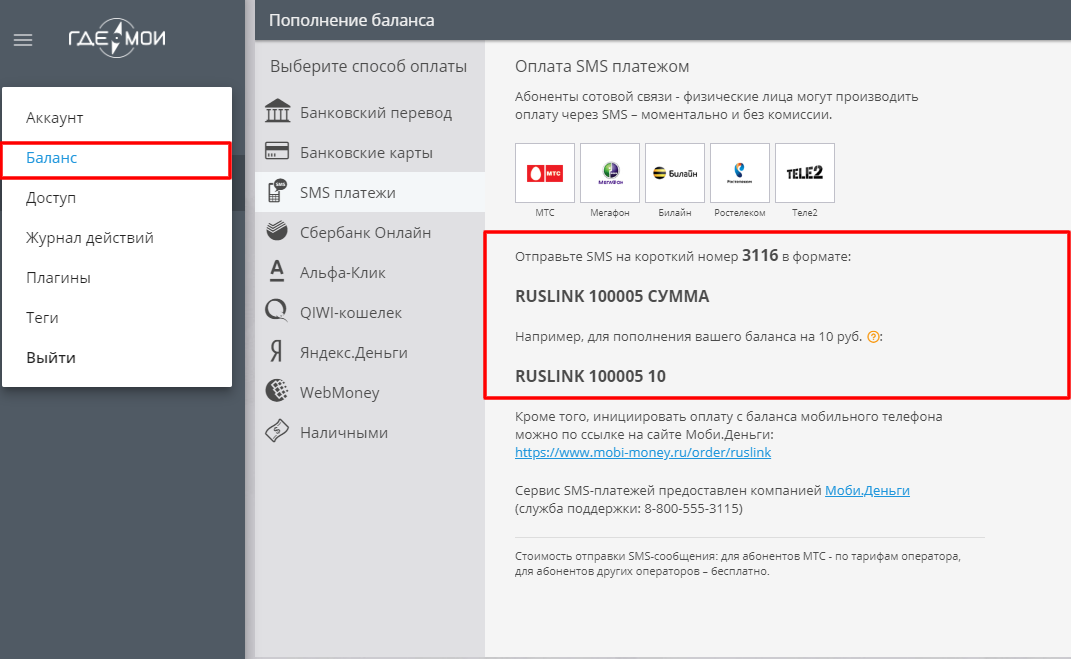Select the Билайн operator tile
This screenshot has height=659, width=1071.
click(x=675, y=173)
